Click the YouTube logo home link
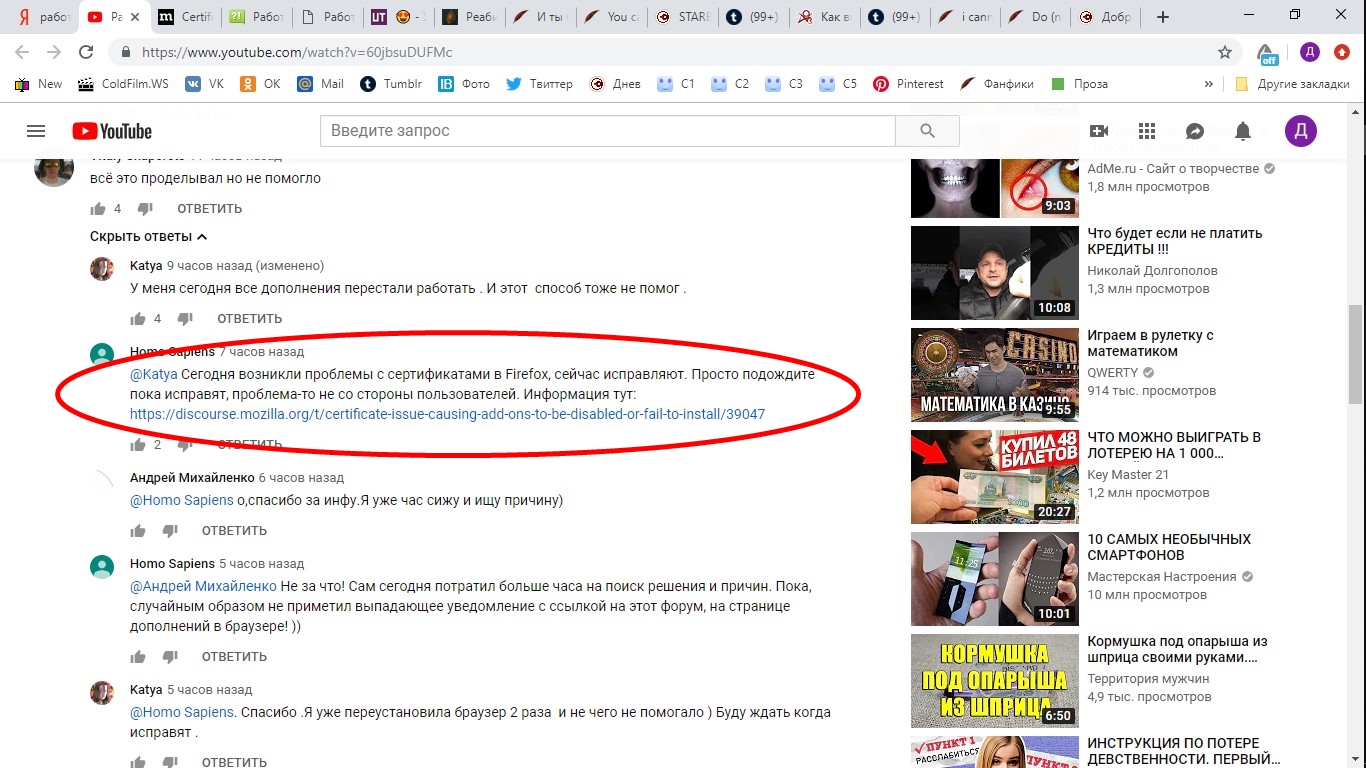The height and width of the screenshot is (768, 1366). click(112, 131)
